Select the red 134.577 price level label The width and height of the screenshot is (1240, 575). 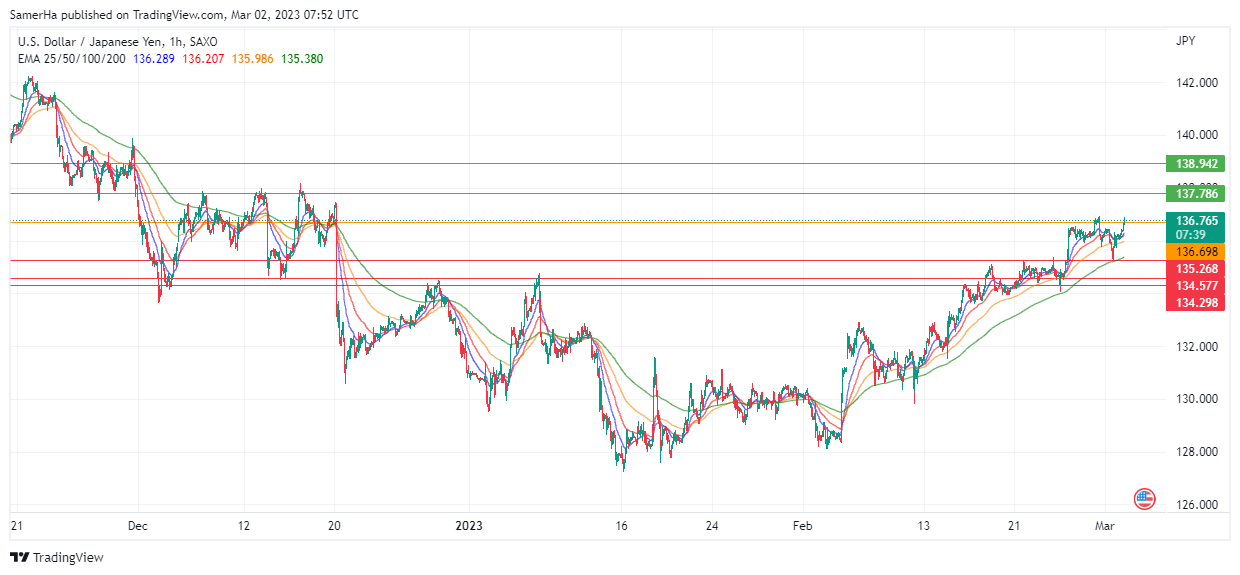[x=1195, y=286]
